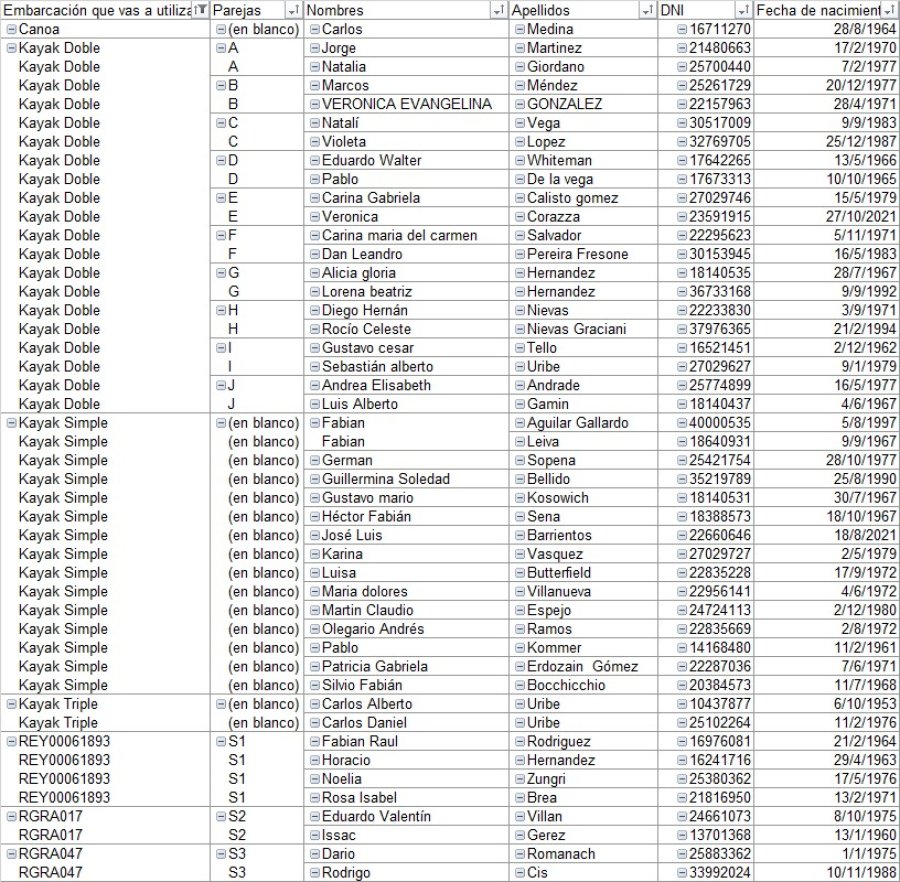Collapse the RGRA047 group

[x=11, y=854]
